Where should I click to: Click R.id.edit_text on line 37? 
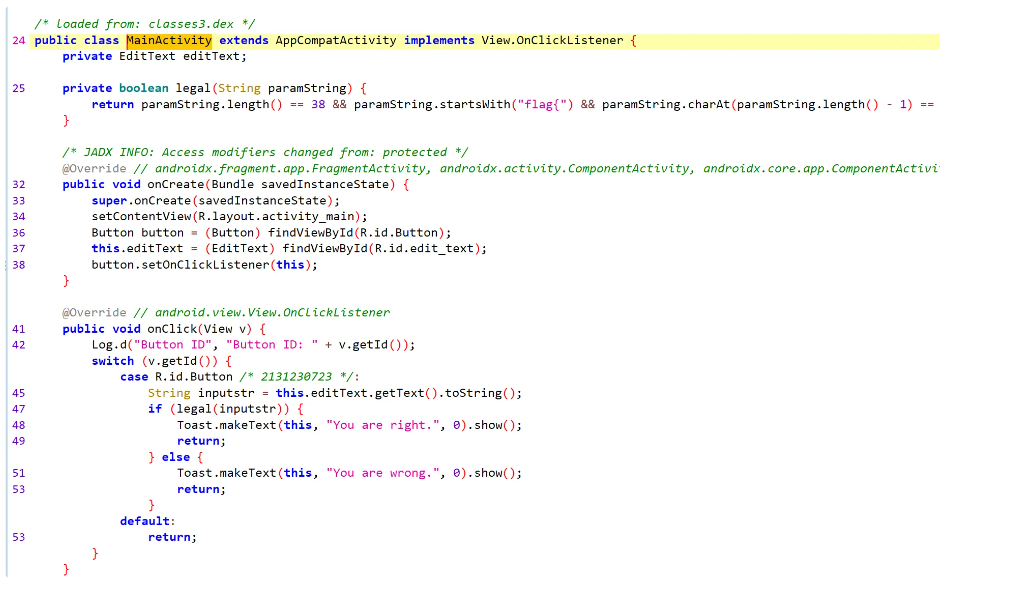(424, 249)
